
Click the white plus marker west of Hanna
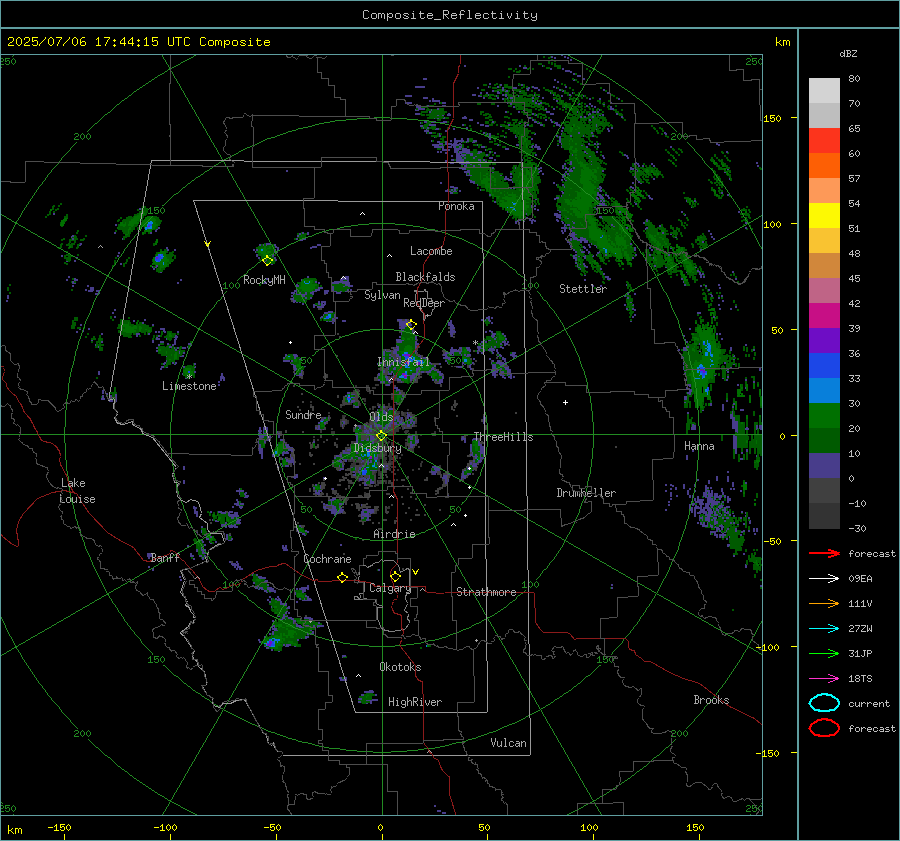pyautogui.click(x=565, y=402)
